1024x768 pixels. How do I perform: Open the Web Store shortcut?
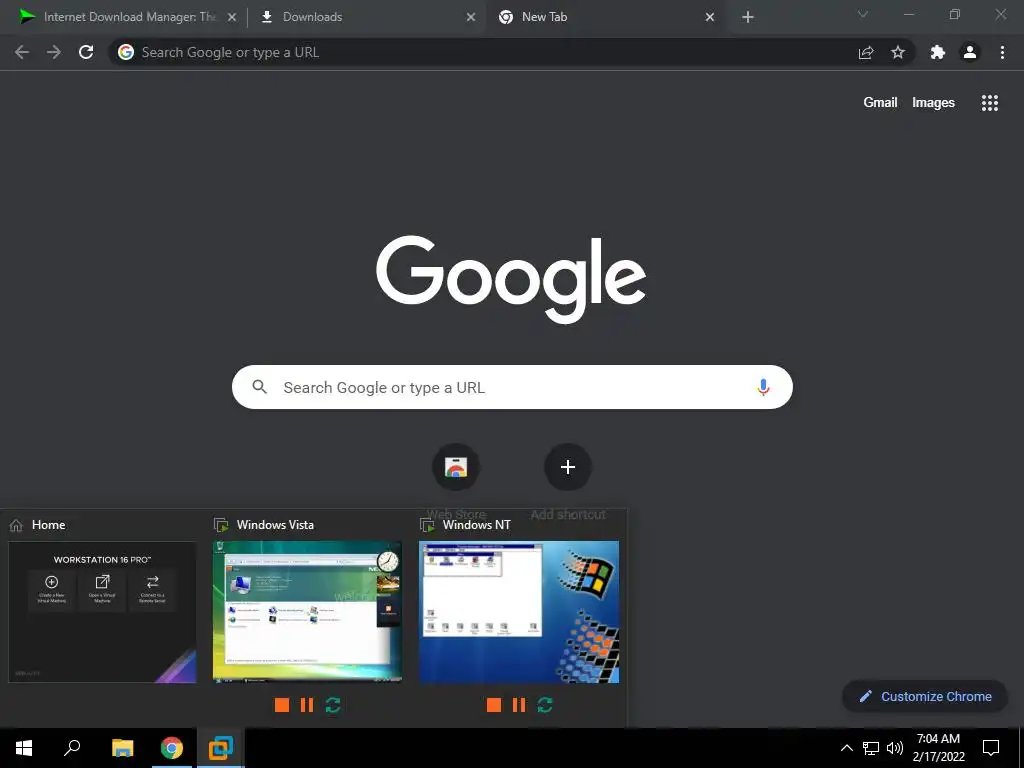[x=456, y=467]
